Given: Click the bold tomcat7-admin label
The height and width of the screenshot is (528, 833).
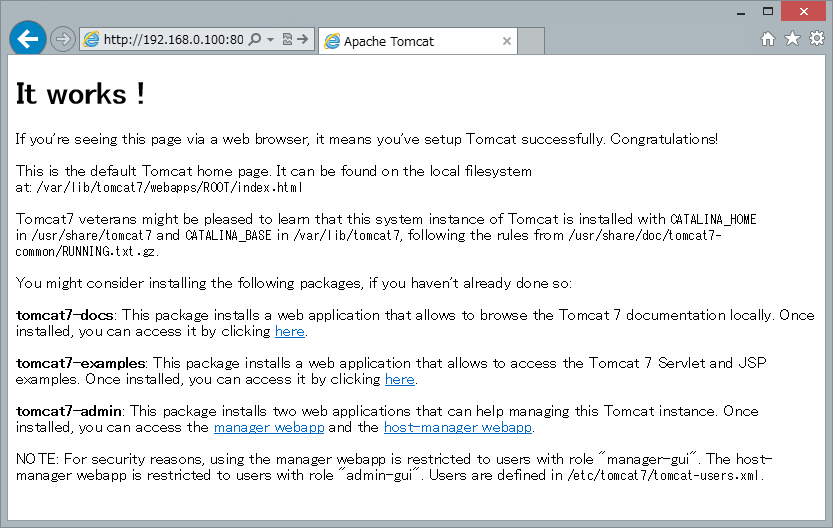Looking at the screenshot, I should pyautogui.click(x=69, y=411).
